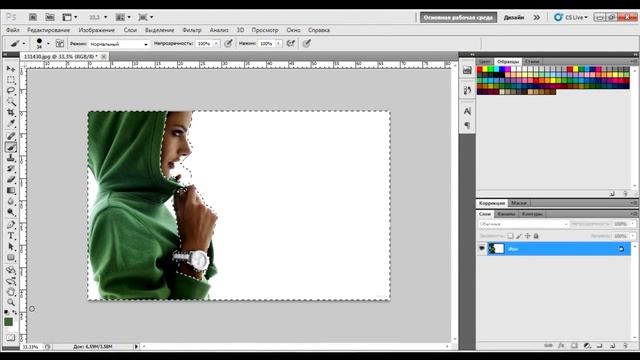
Task: Launch Mini Bridge from application bar
Action: point(50,17)
